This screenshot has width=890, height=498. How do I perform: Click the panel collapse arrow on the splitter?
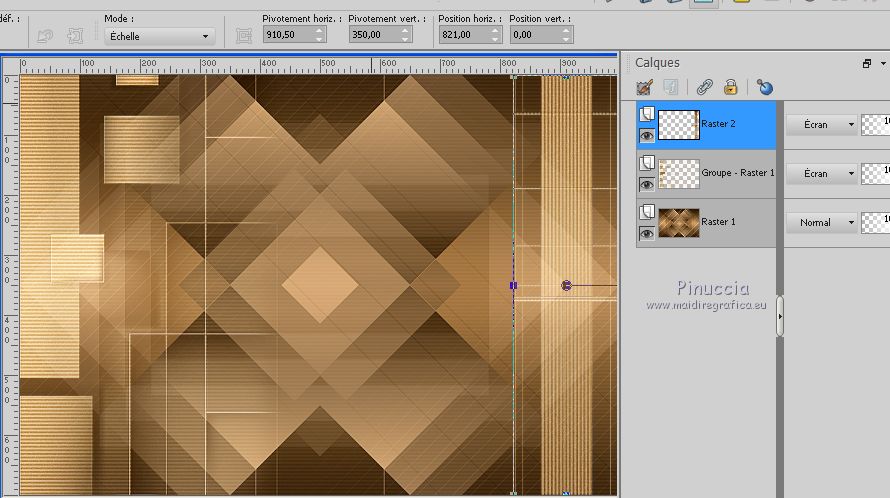click(x=778, y=317)
